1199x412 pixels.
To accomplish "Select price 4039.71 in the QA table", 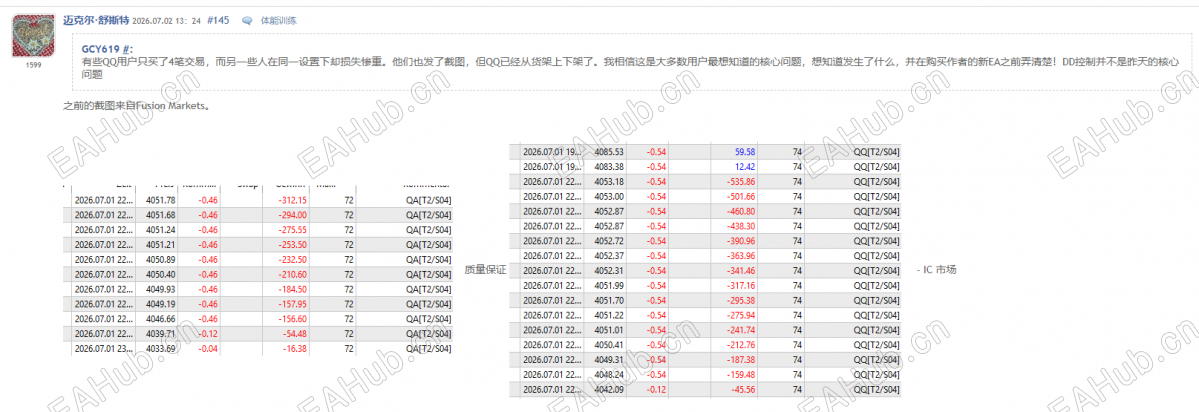I will point(160,333).
